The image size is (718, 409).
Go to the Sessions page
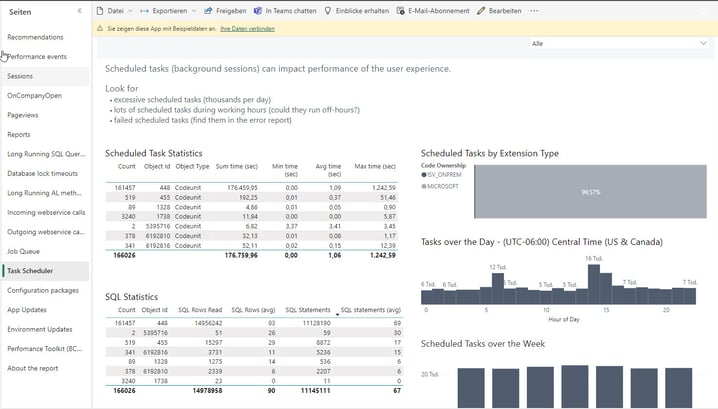click(20, 76)
